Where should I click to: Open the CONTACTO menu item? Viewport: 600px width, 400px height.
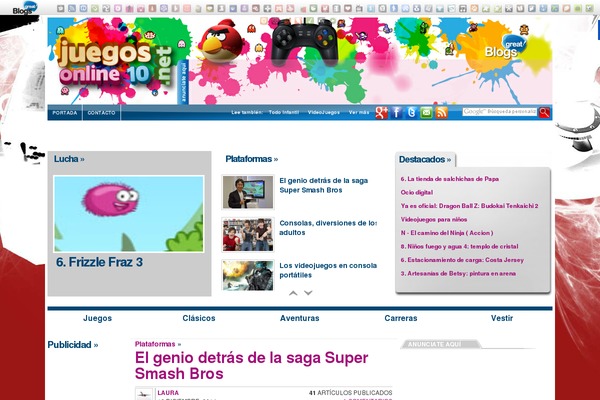[x=101, y=113]
